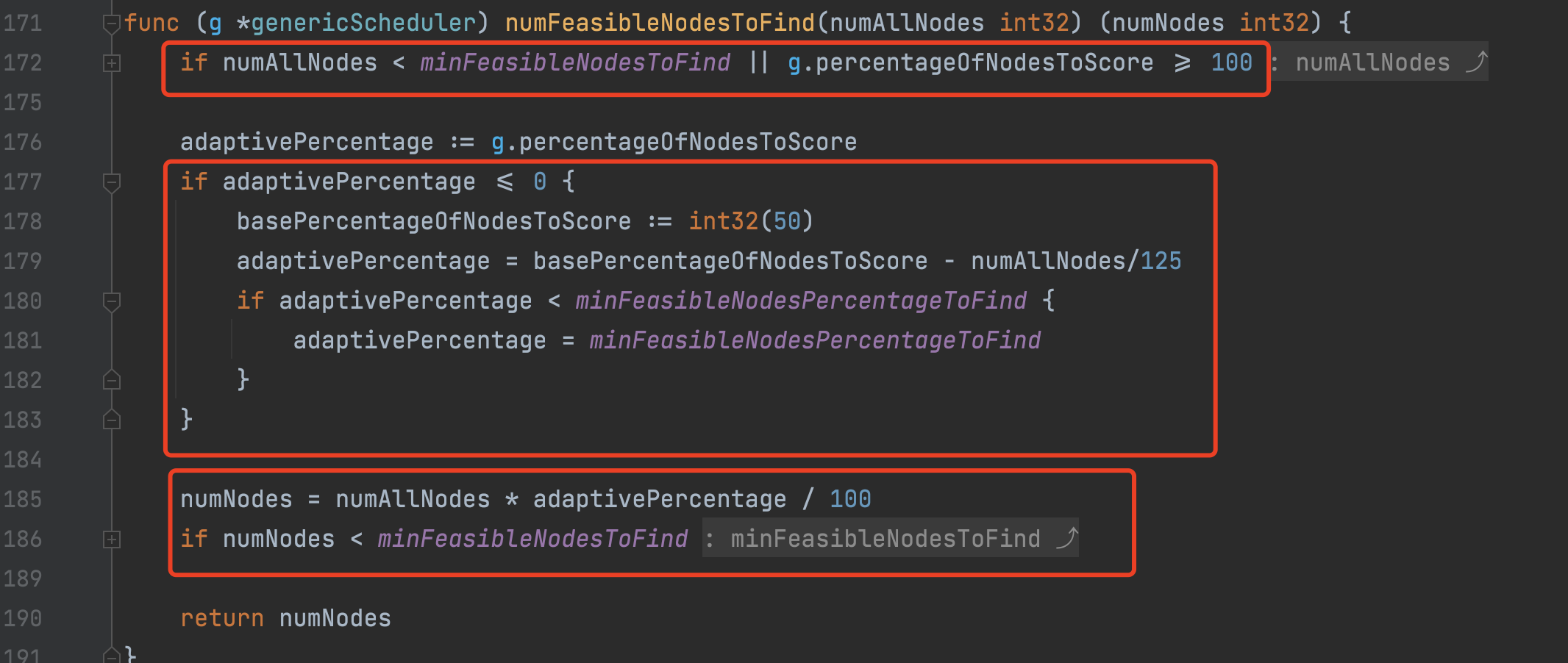Image resolution: width=1568 pixels, height=663 pixels.
Task: Click the numFeasibleNodesToFind function name in signature
Action: [x=660, y=23]
